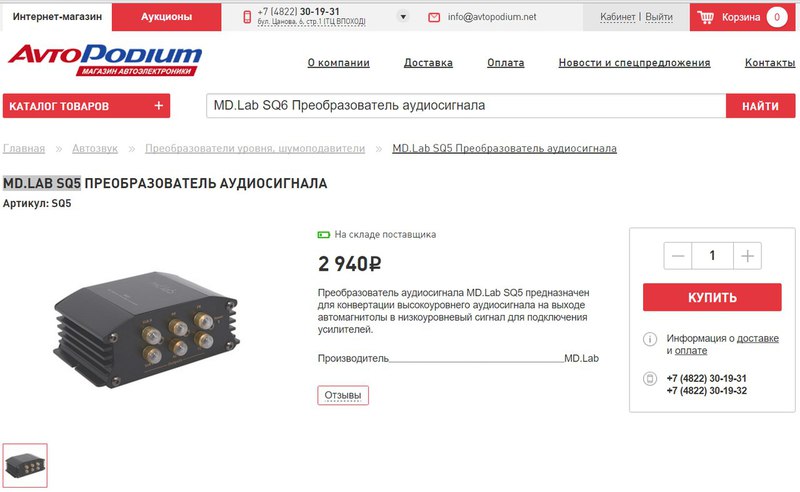Click the envelope email icon
The image size is (800, 492).
tap(434, 17)
